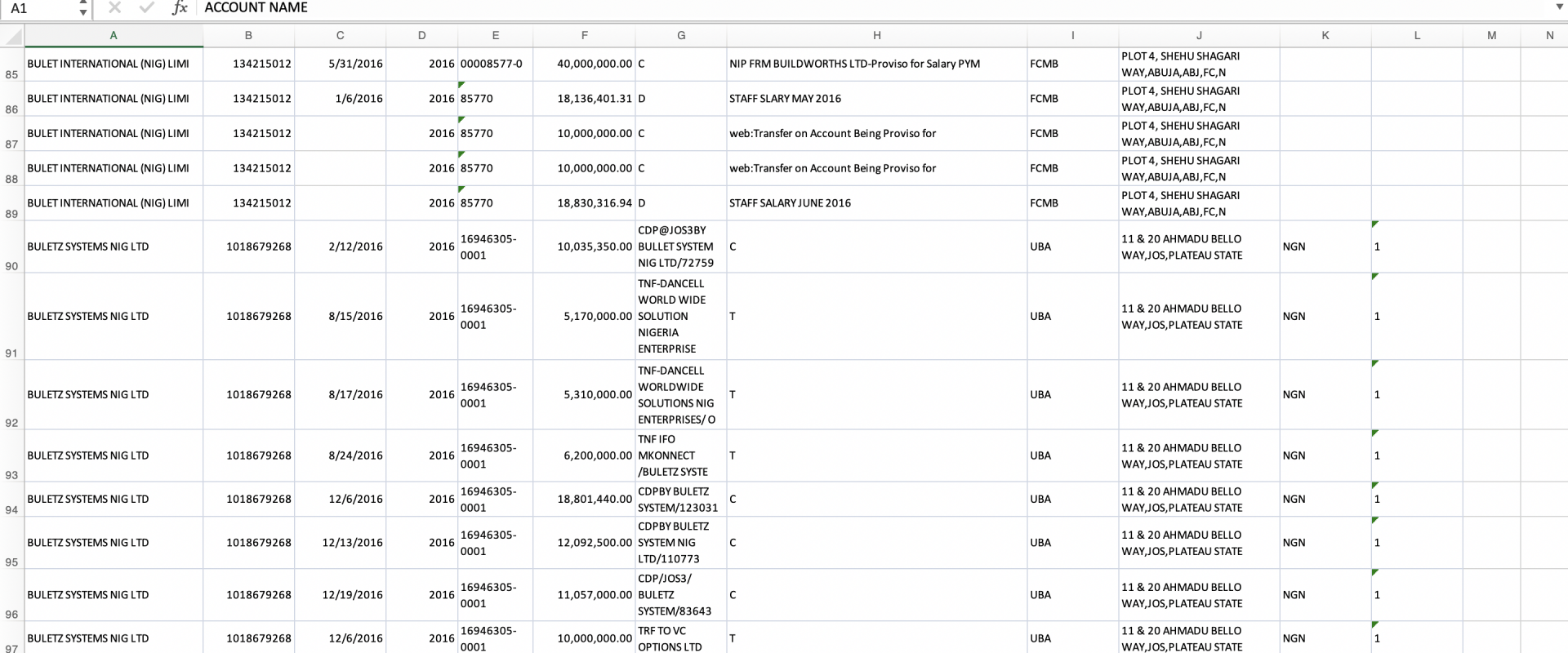Click the date cell 12/19/2016
The image size is (1568, 653).
coord(340,595)
